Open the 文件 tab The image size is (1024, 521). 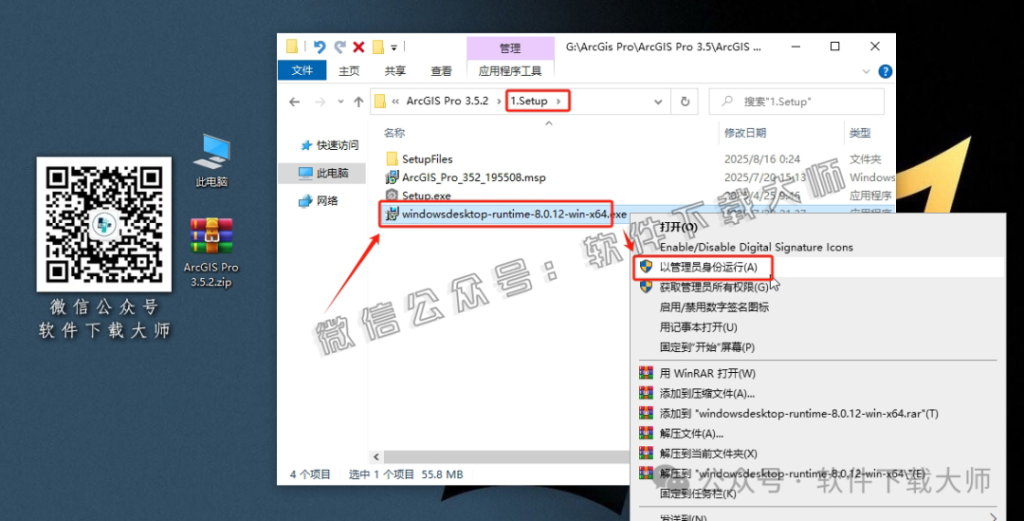click(302, 71)
